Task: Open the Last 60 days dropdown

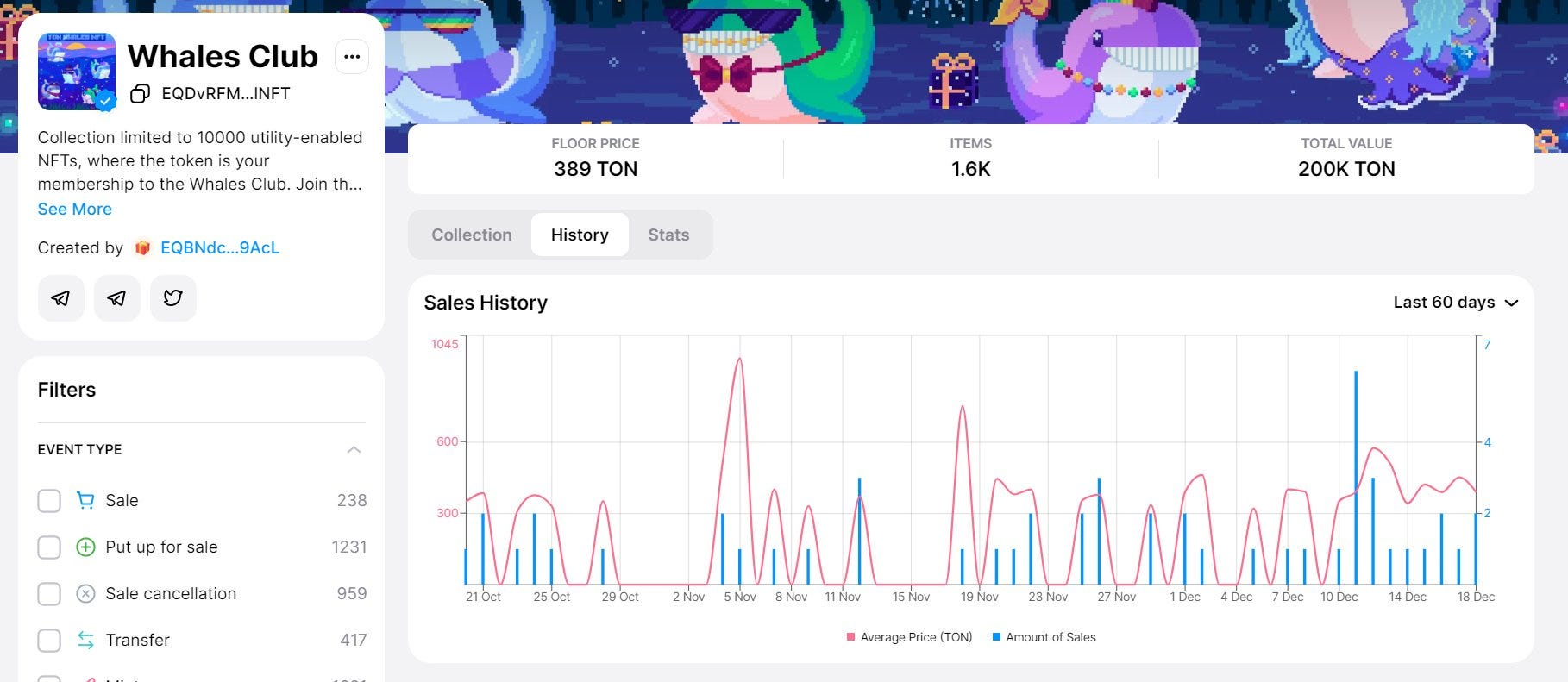Action: pos(1456,303)
